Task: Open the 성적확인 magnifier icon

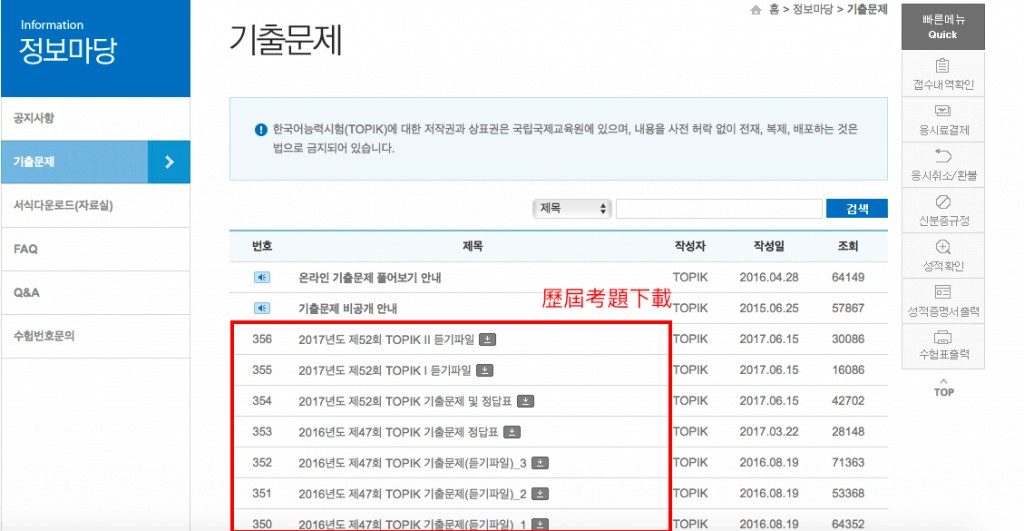Action: click(x=942, y=247)
